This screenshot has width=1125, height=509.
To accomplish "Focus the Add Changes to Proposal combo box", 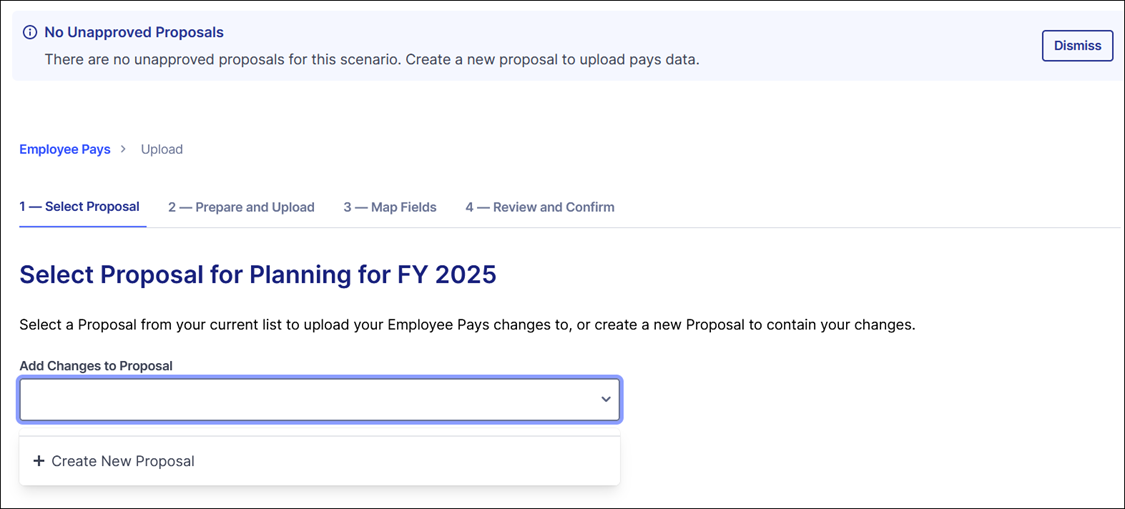I will click(300, 399).
